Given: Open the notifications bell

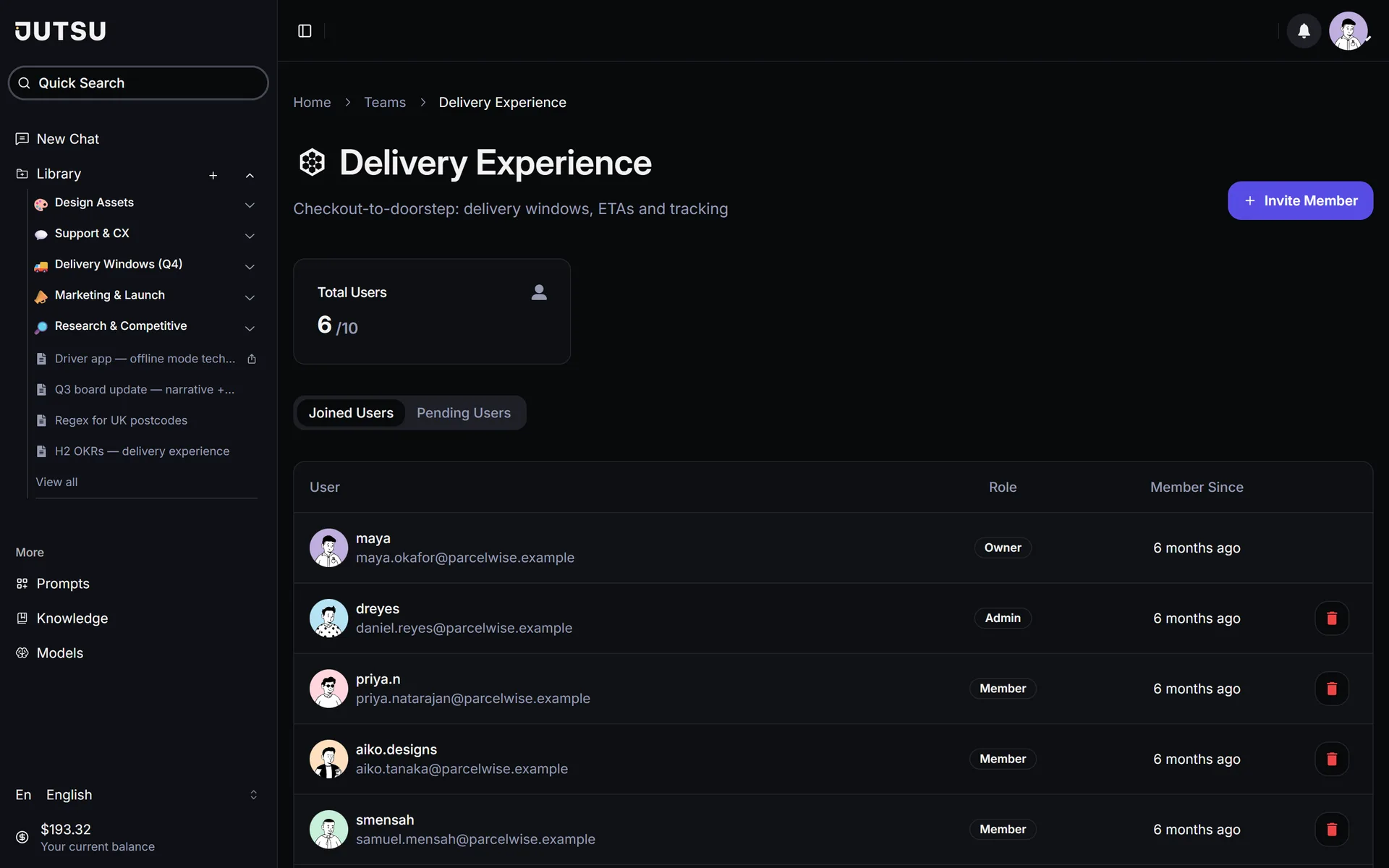Looking at the screenshot, I should 1304,30.
